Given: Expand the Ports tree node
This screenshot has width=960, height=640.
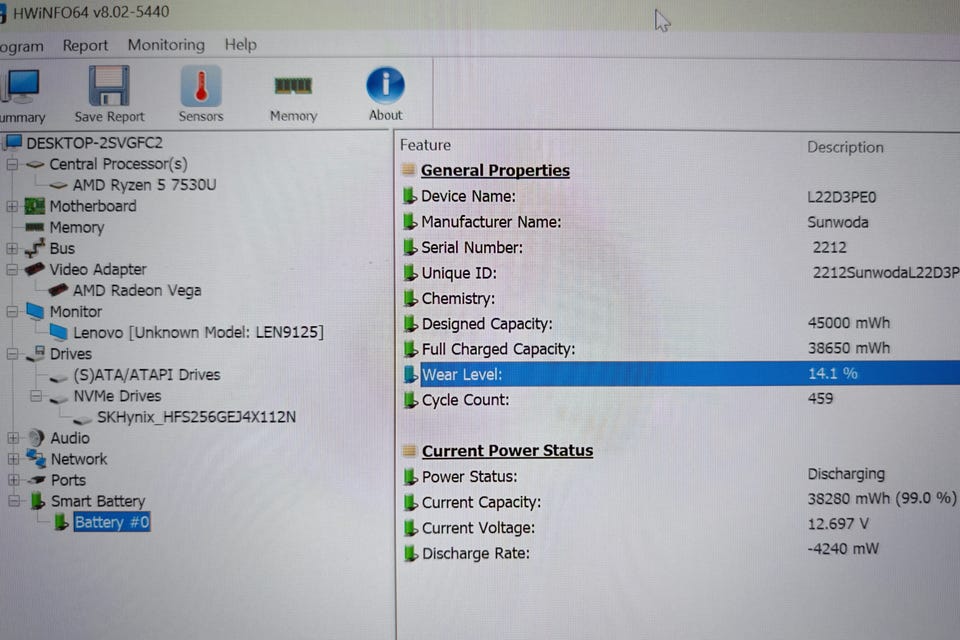Looking at the screenshot, I should click(x=13, y=480).
